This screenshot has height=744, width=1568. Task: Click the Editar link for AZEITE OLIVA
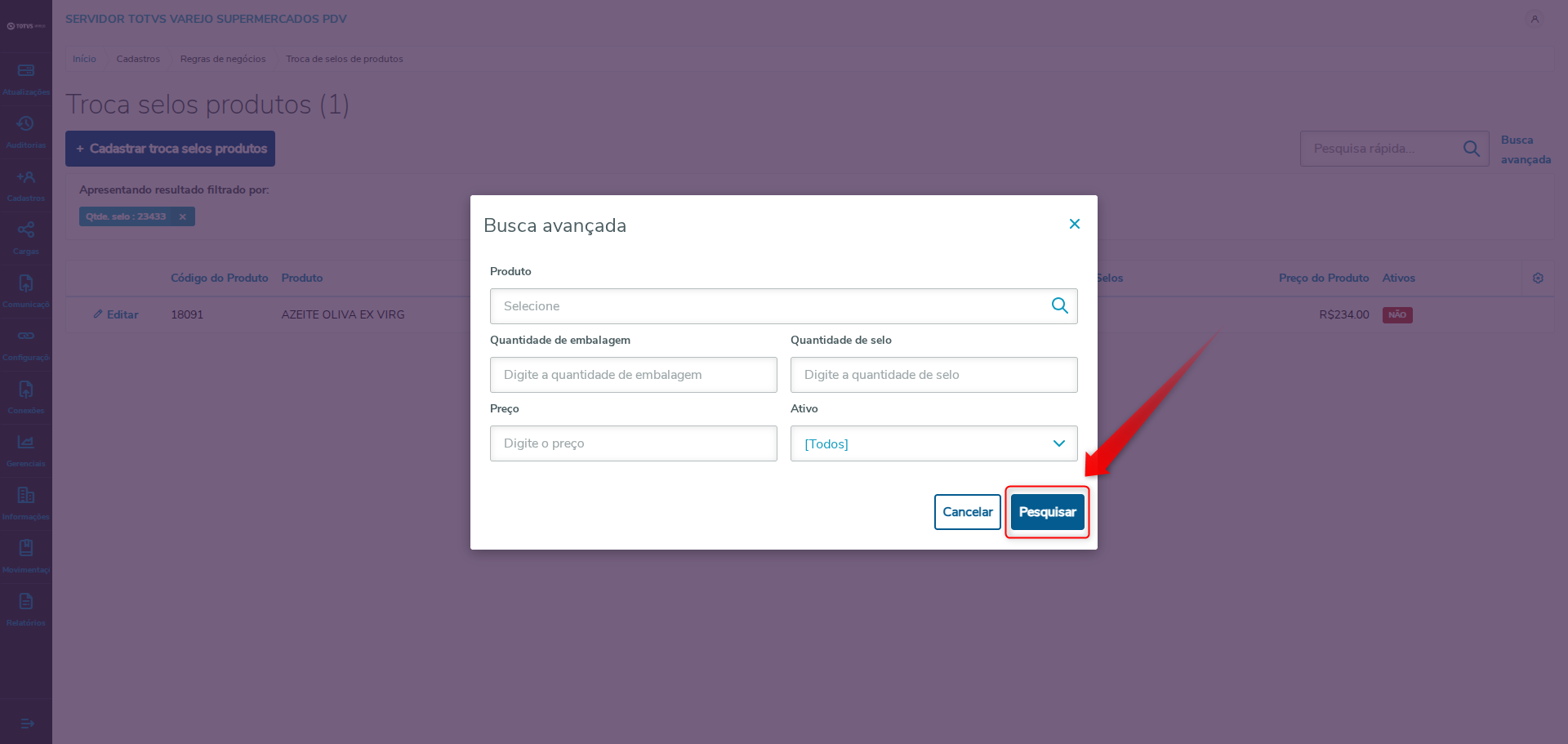(x=115, y=314)
